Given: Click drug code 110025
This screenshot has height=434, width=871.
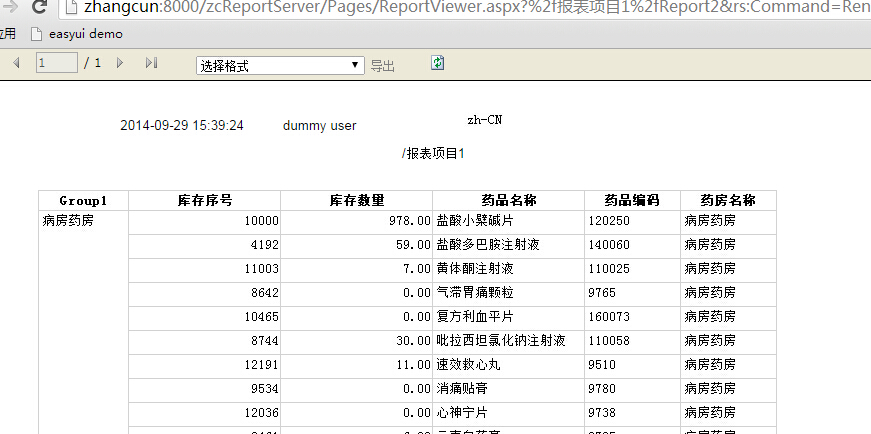Looking at the screenshot, I should (x=609, y=269).
